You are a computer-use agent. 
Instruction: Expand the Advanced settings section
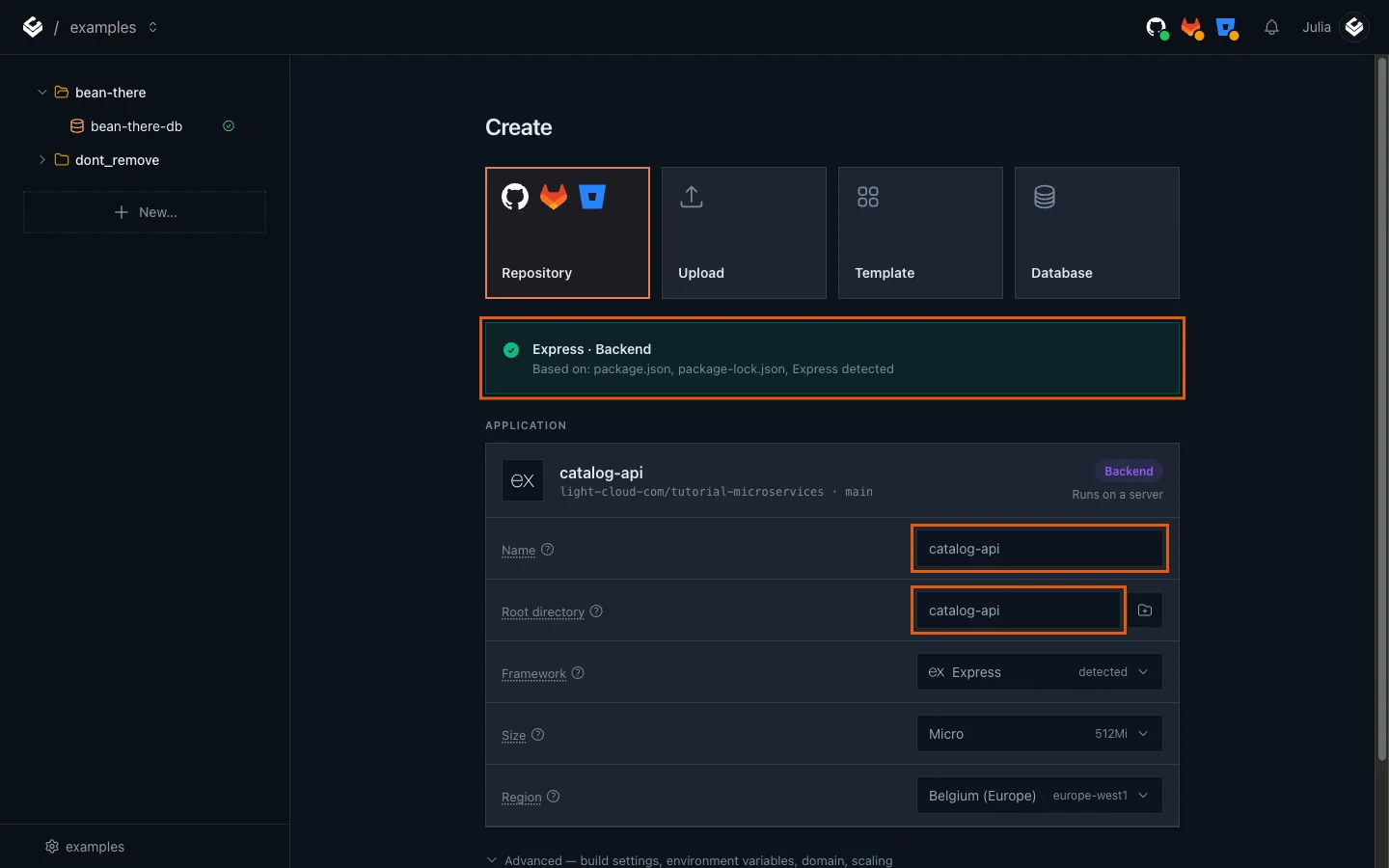[690, 860]
